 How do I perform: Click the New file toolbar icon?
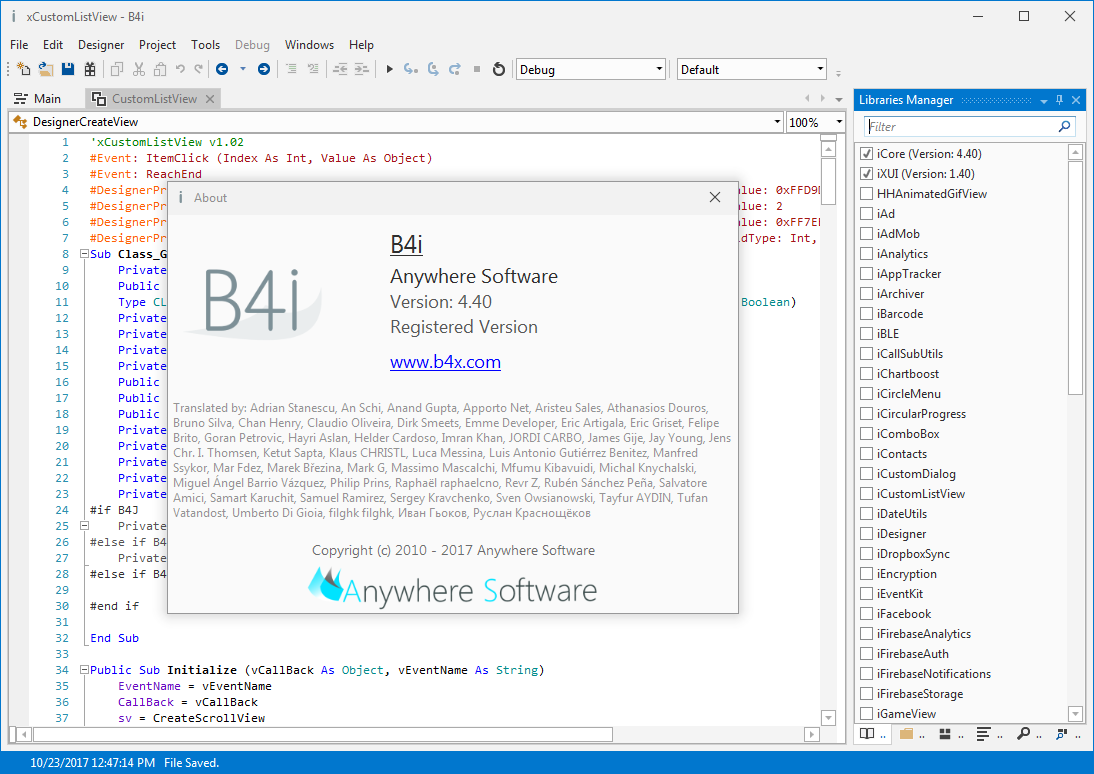tap(24, 69)
